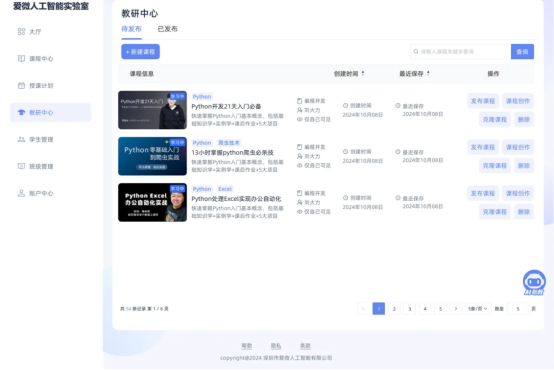Screen dimensions: 554x370
Task: Expand the items-per-page dropdown
Action: [478, 309]
